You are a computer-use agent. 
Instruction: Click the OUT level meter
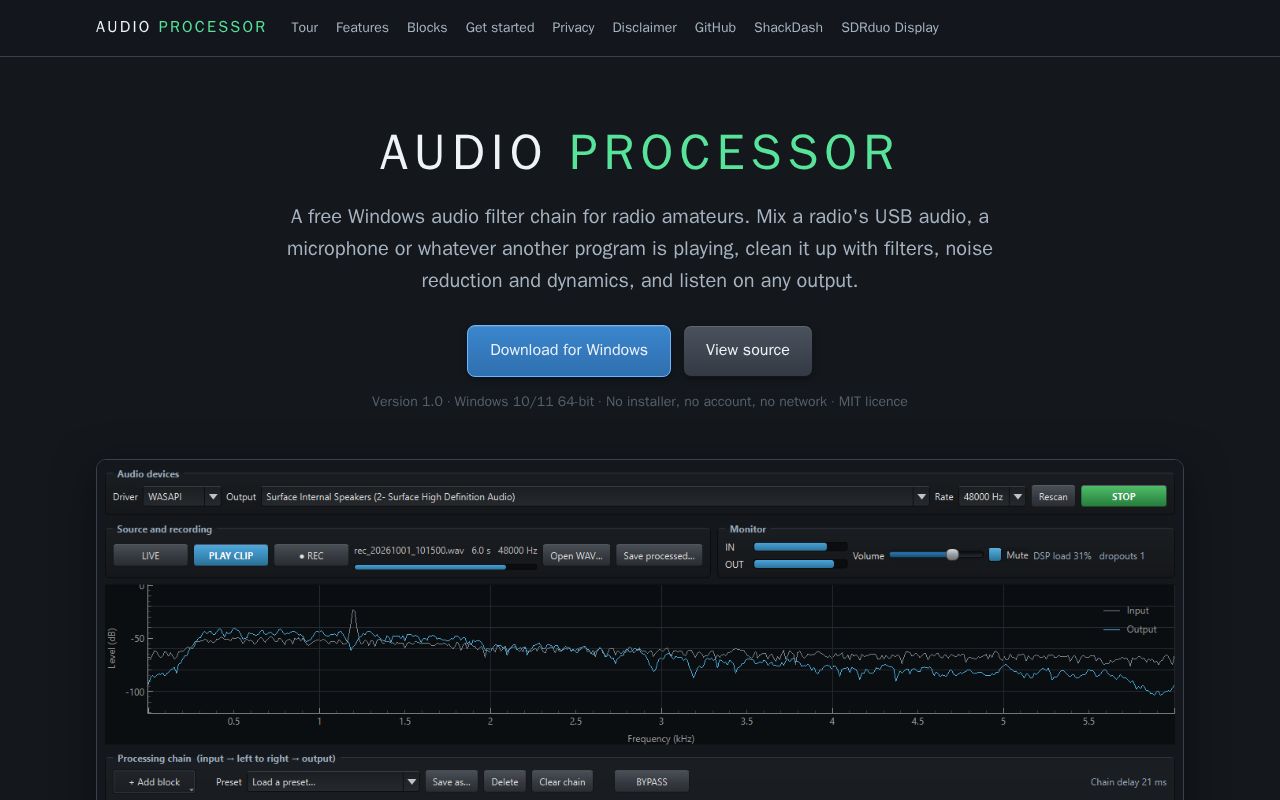tap(800, 564)
